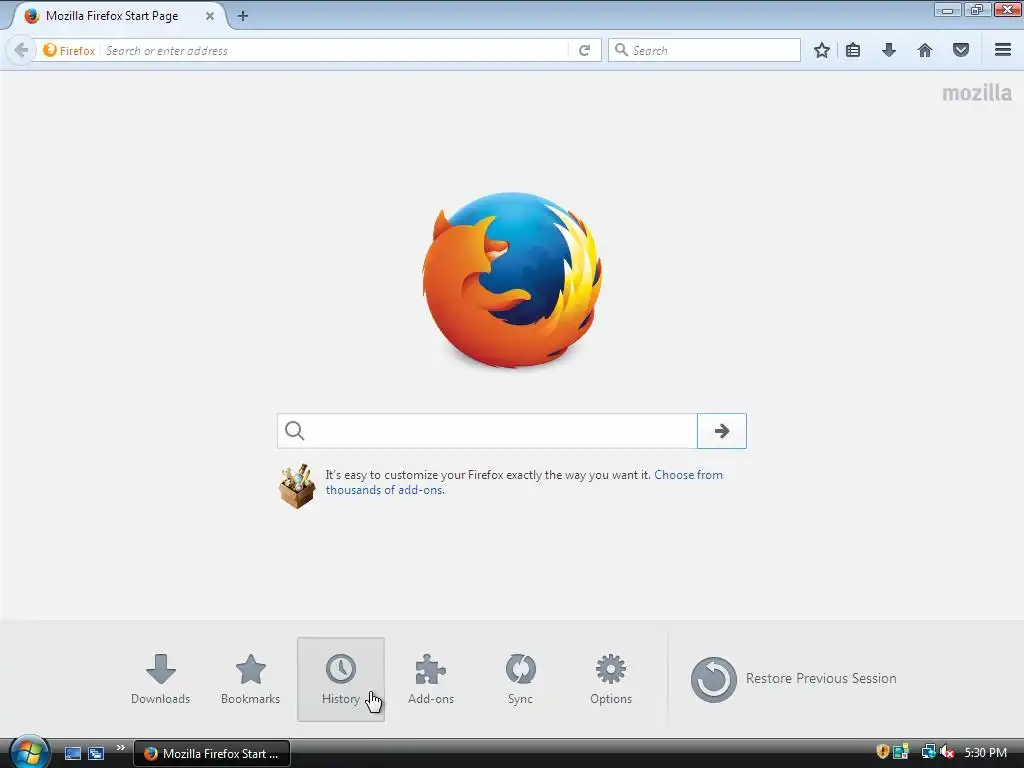Open the hamburger menu
1024x768 pixels.
tap(1003, 50)
